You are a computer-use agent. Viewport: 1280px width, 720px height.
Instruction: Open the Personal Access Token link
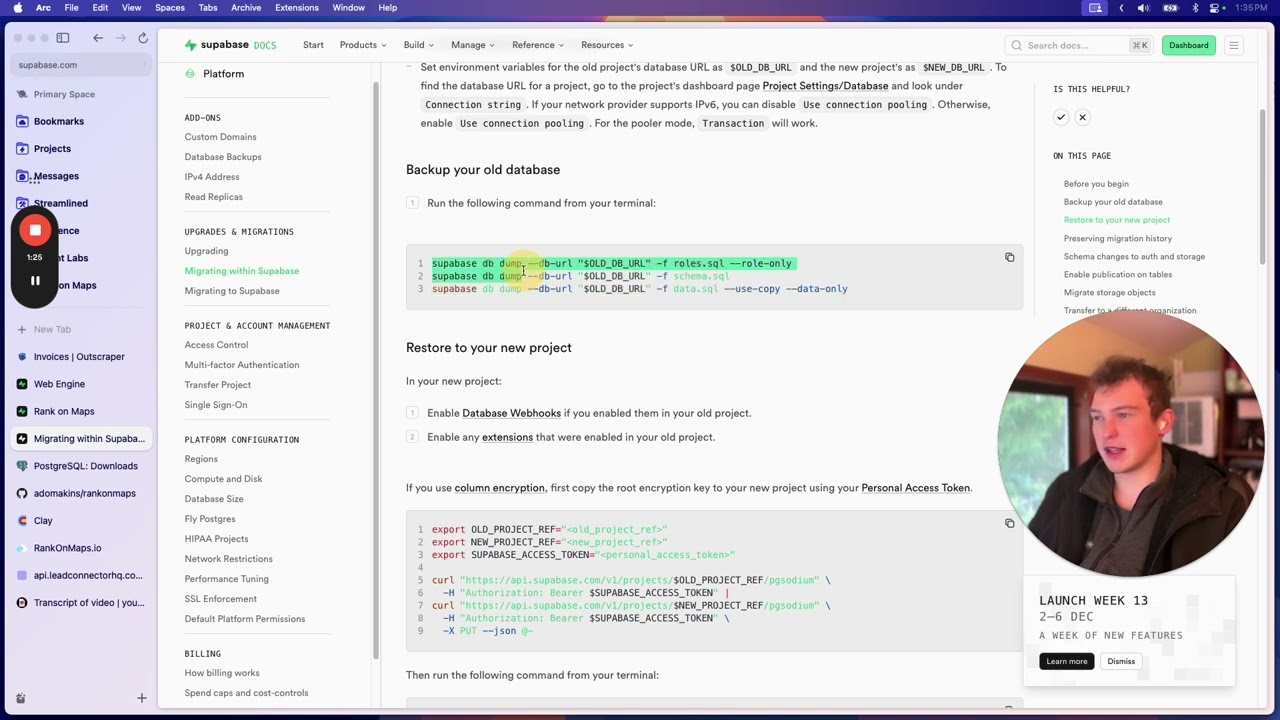click(915, 488)
